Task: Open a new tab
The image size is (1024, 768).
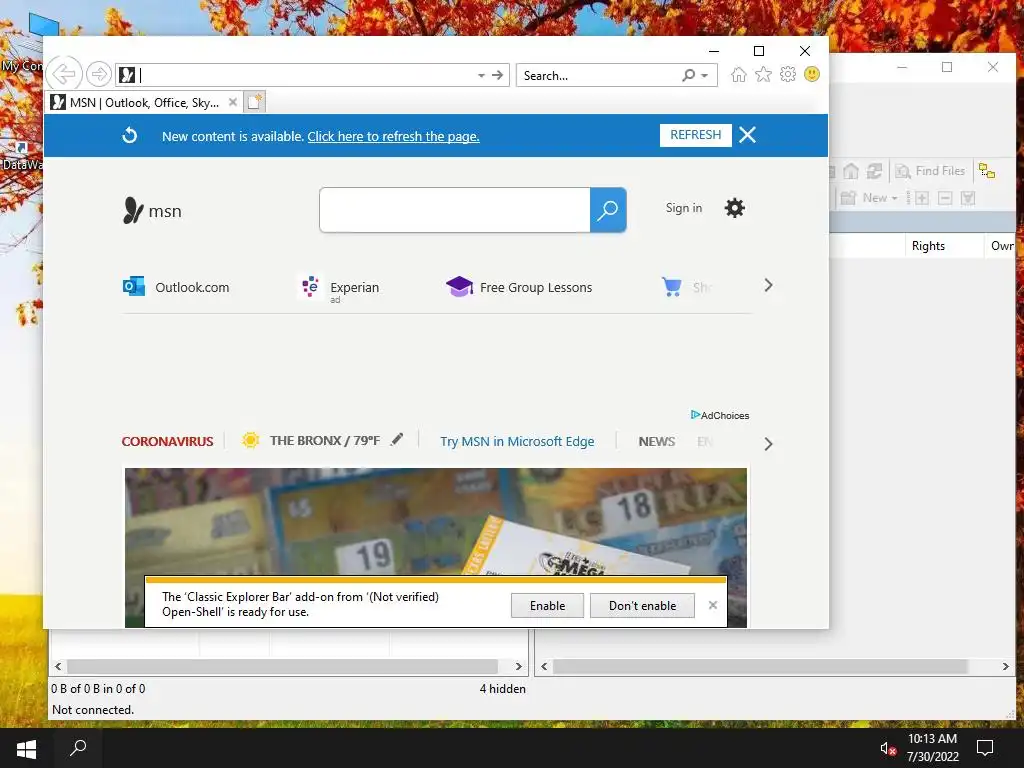Action: (x=255, y=102)
